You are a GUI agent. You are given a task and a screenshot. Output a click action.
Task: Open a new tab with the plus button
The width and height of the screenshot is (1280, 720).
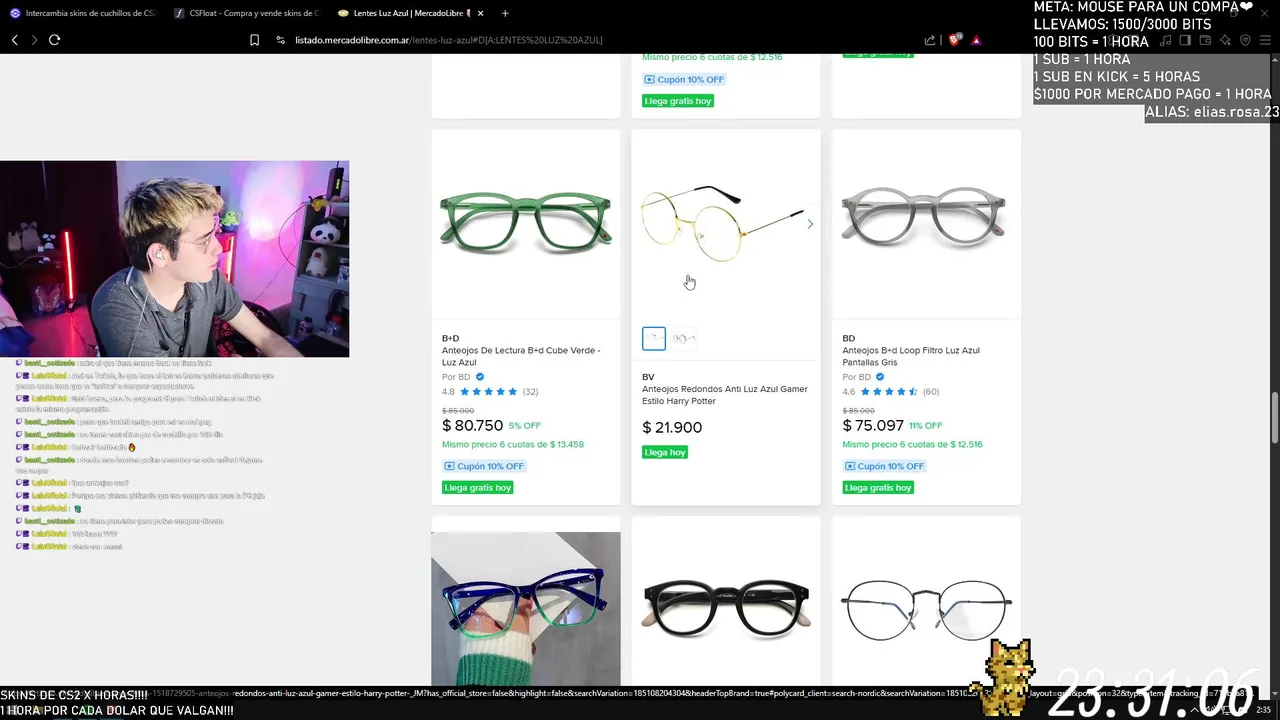[x=505, y=13]
